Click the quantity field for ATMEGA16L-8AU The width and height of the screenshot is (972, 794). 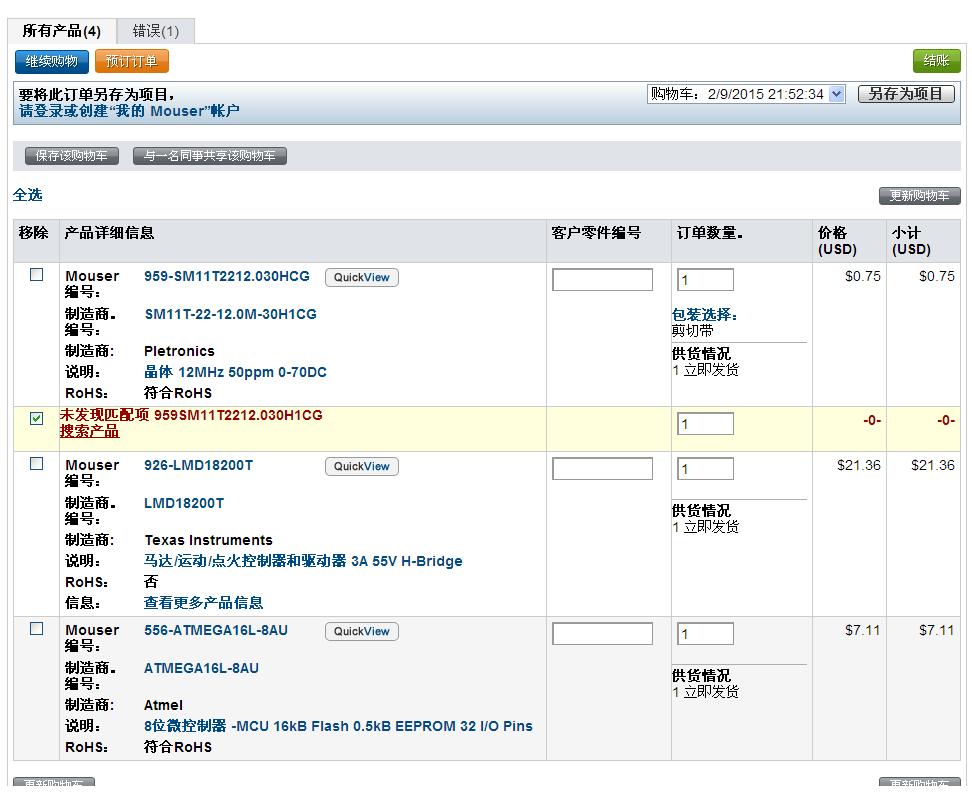pyautogui.click(x=705, y=633)
